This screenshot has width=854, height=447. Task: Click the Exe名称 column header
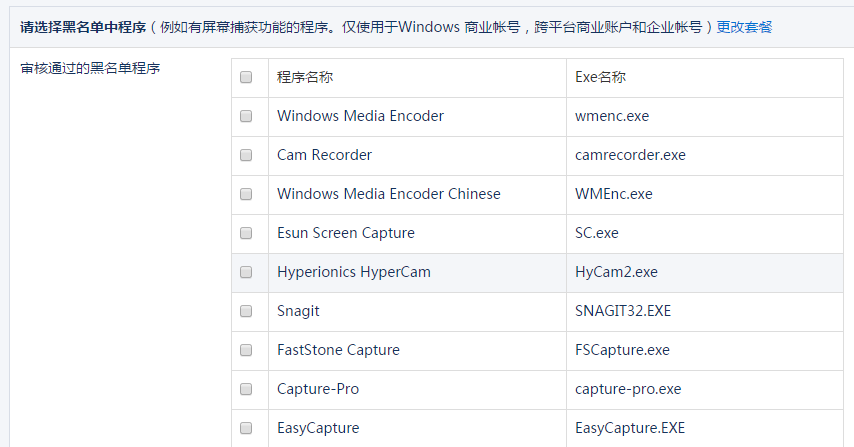click(601, 77)
